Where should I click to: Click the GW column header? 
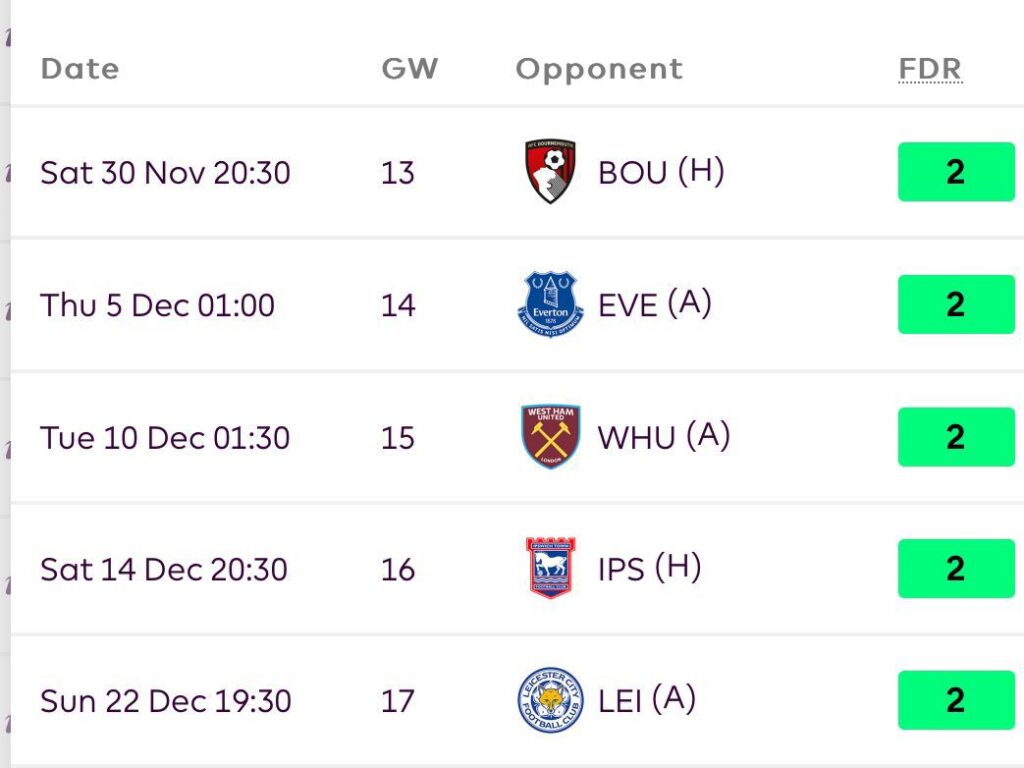tap(409, 69)
